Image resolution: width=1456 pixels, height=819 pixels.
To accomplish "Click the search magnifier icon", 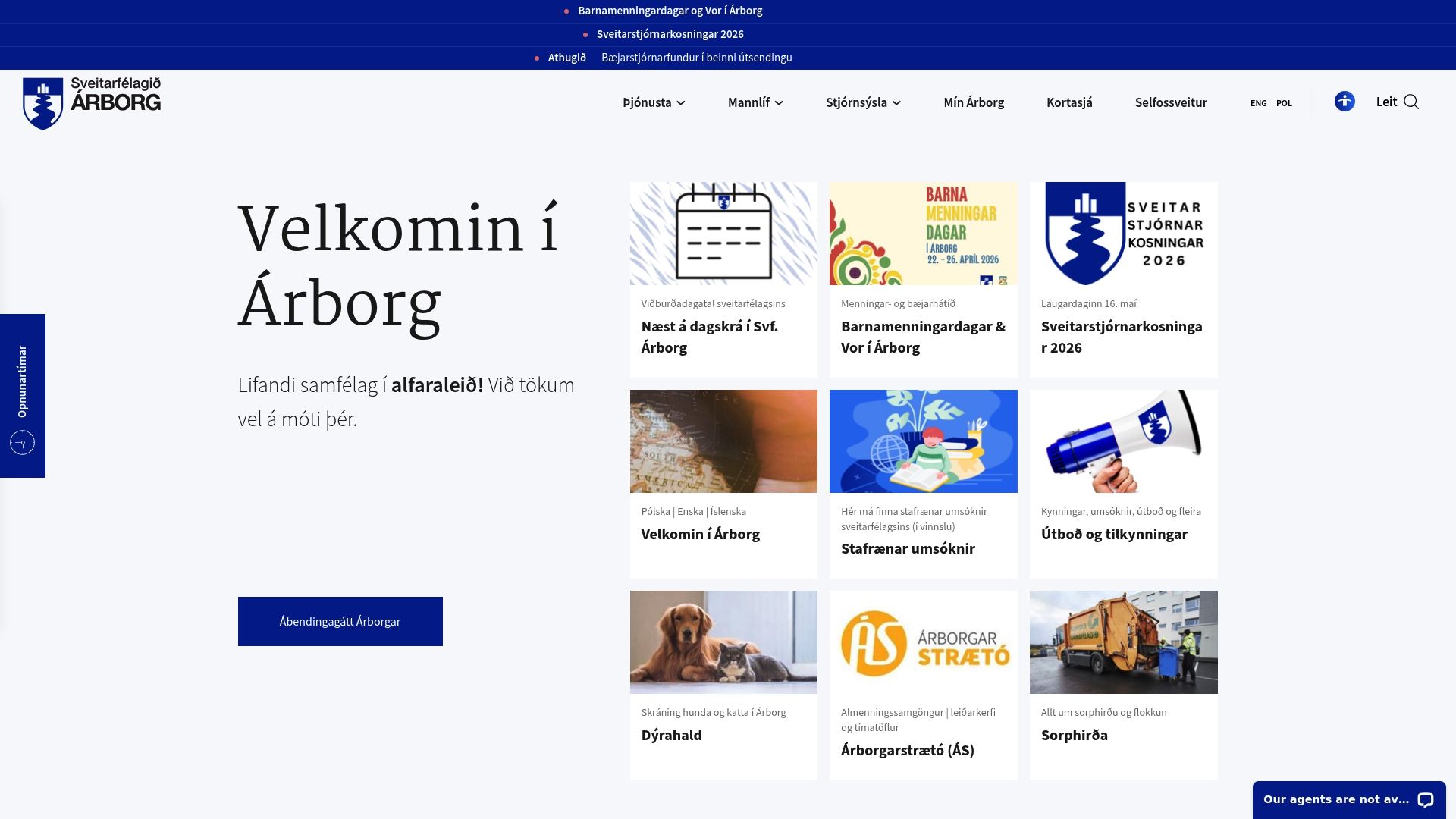I will coord(1412,101).
